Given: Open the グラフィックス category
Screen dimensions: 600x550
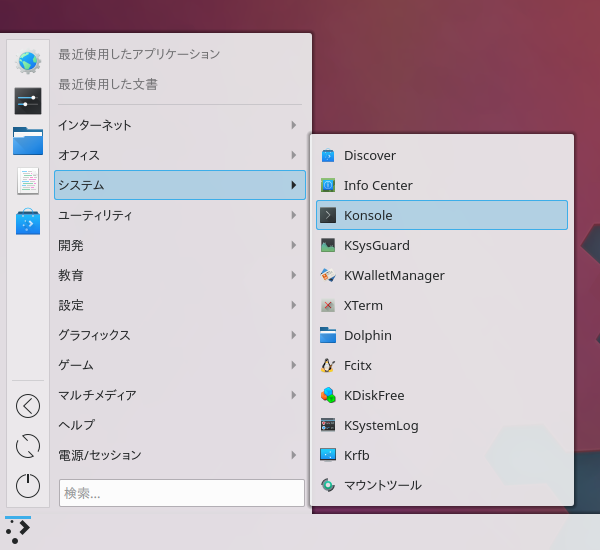Looking at the screenshot, I should point(180,335).
